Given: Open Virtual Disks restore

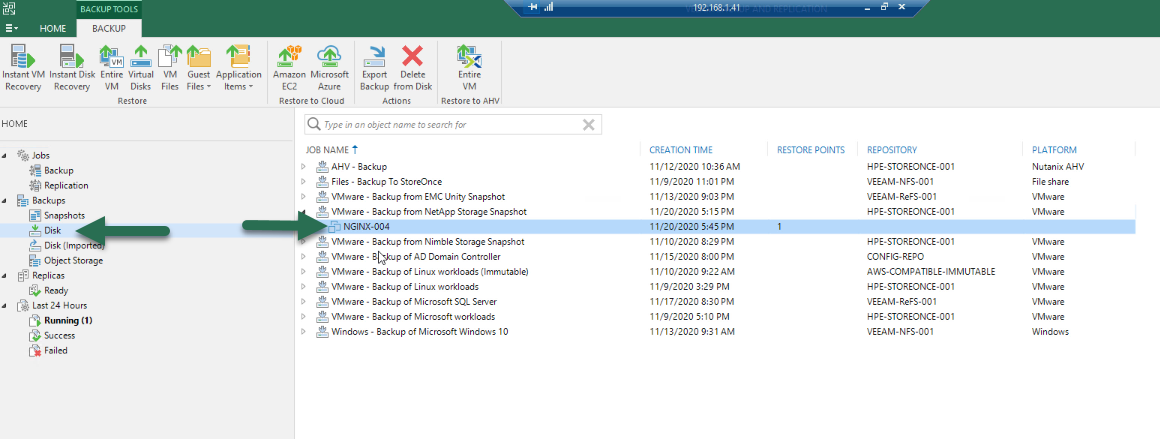Looking at the screenshot, I should tap(141, 68).
